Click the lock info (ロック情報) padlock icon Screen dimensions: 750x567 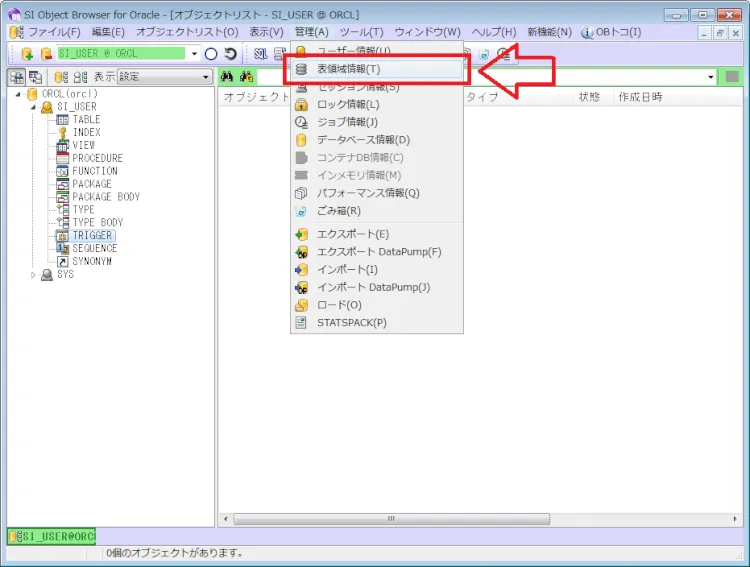click(301, 105)
